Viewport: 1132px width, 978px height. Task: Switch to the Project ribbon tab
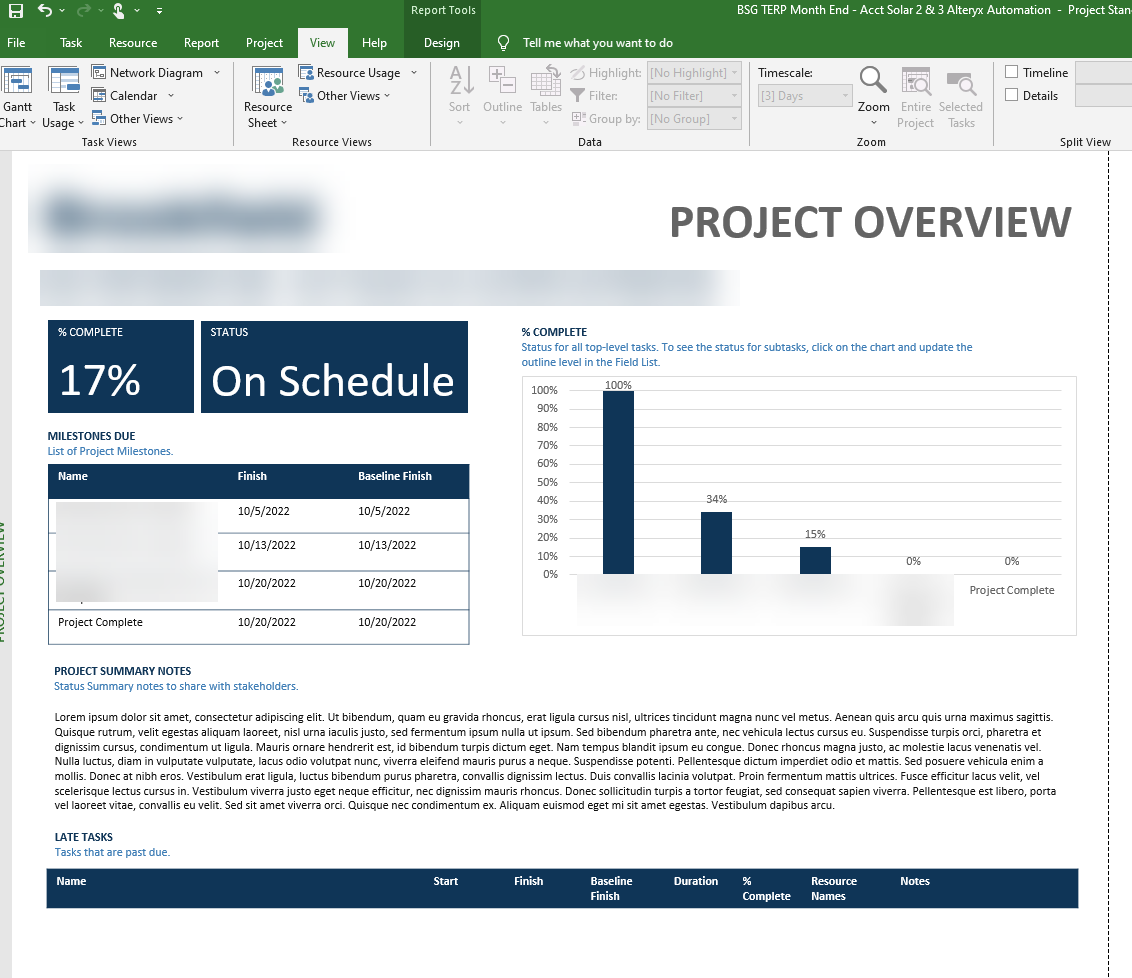click(x=264, y=43)
